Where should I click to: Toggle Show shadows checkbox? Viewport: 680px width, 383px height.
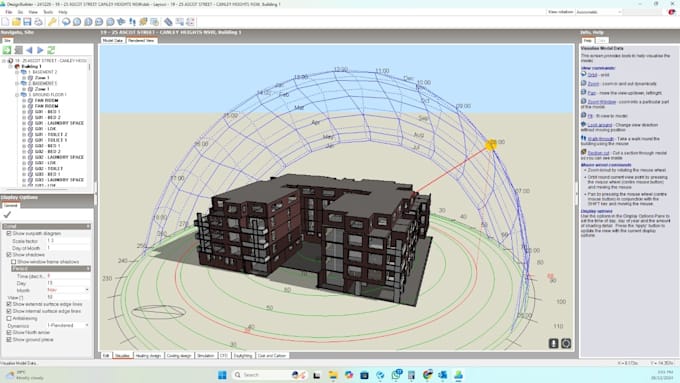point(9,255)
